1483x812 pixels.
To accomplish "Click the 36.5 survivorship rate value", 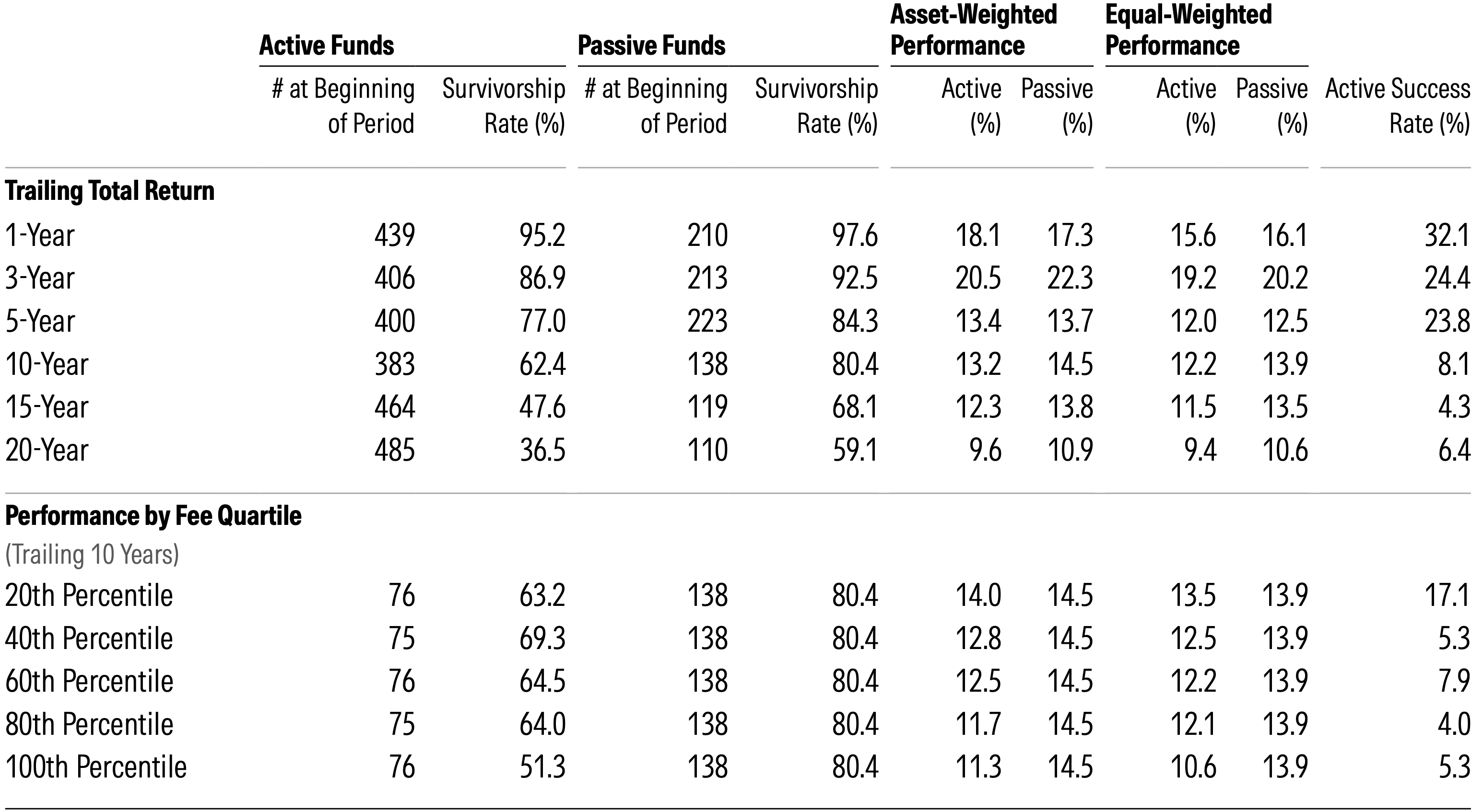I will [x=542, y=450].
